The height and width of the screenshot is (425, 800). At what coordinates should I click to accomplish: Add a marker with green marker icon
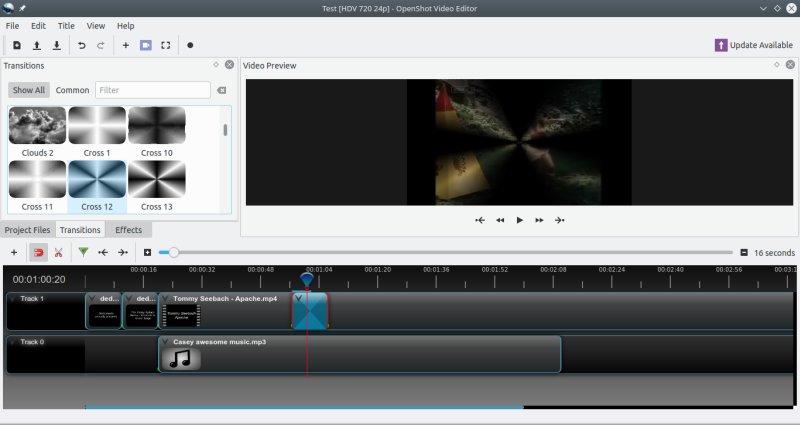pos(83,253)
